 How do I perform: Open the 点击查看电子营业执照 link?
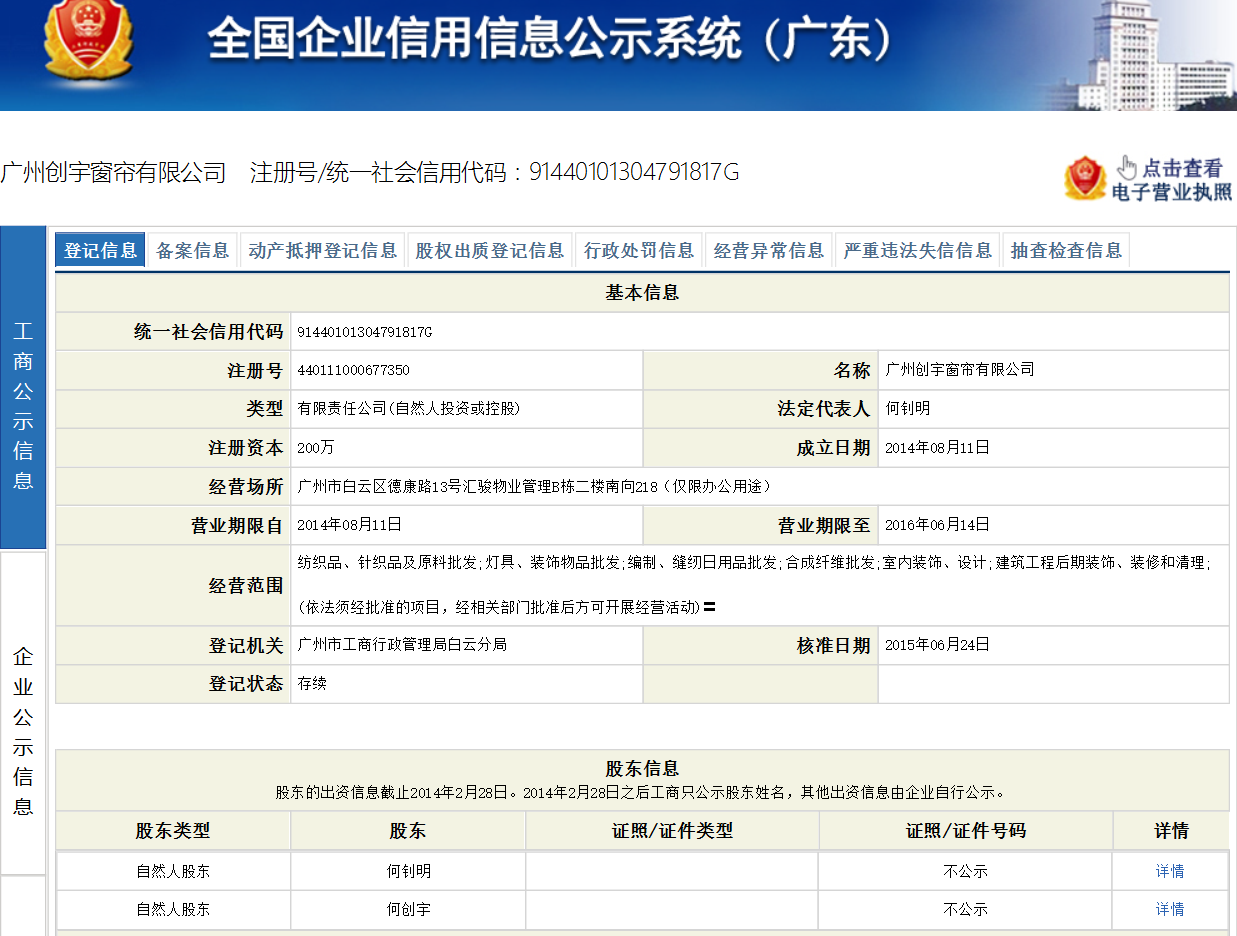pos(1172,180)
